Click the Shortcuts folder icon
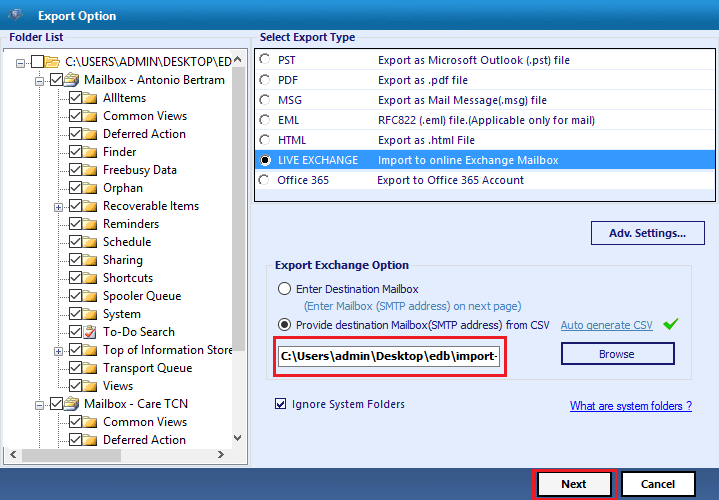 click(x=90, y=278)
